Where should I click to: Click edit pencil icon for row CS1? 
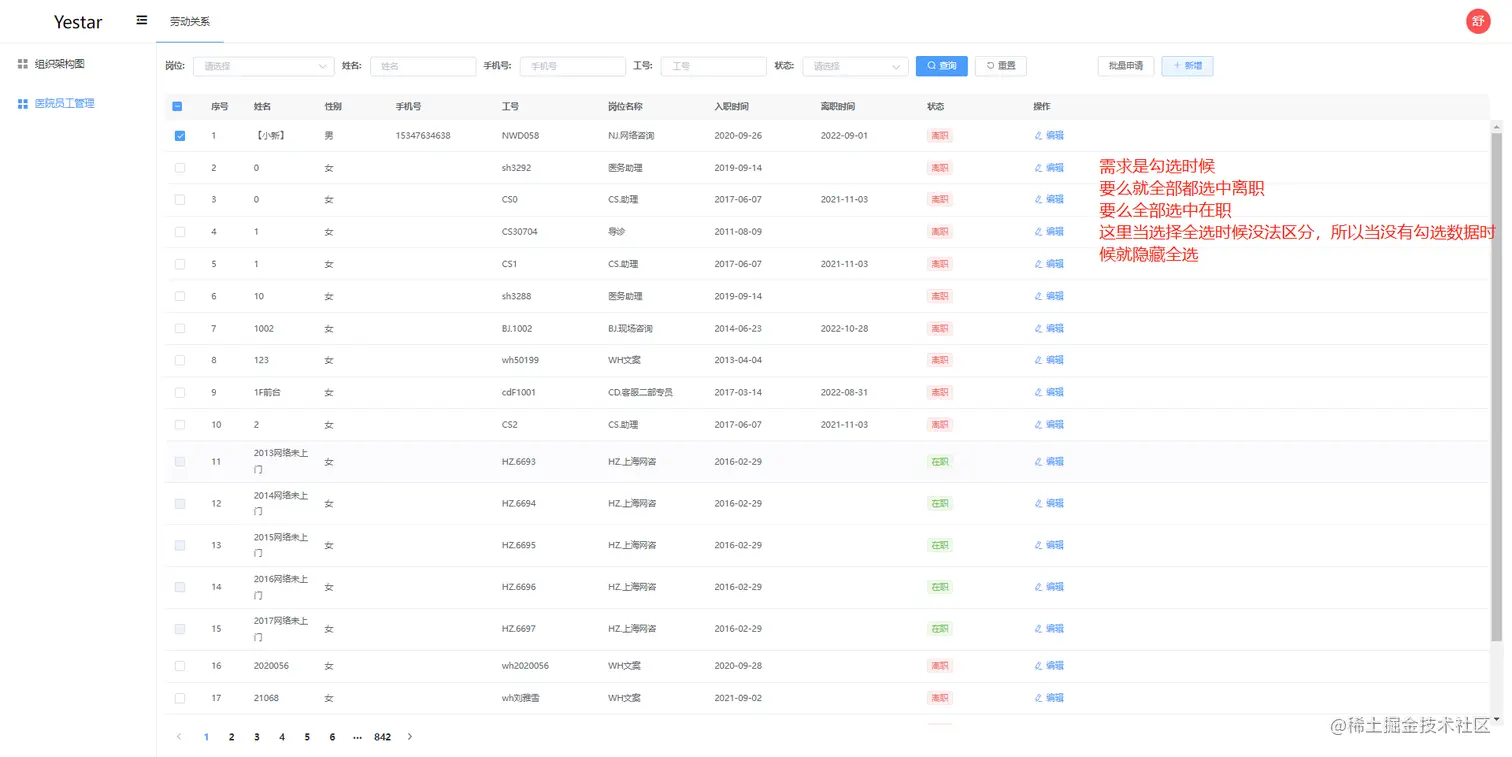pos(1038,264)
